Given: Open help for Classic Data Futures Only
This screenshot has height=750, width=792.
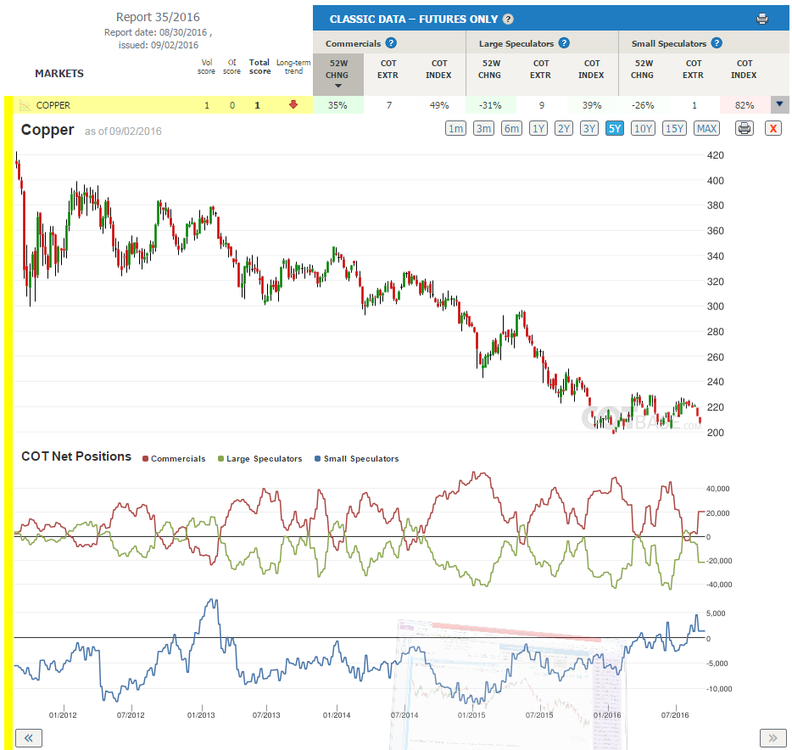Looking at the screenshot, I should (508, 19).
